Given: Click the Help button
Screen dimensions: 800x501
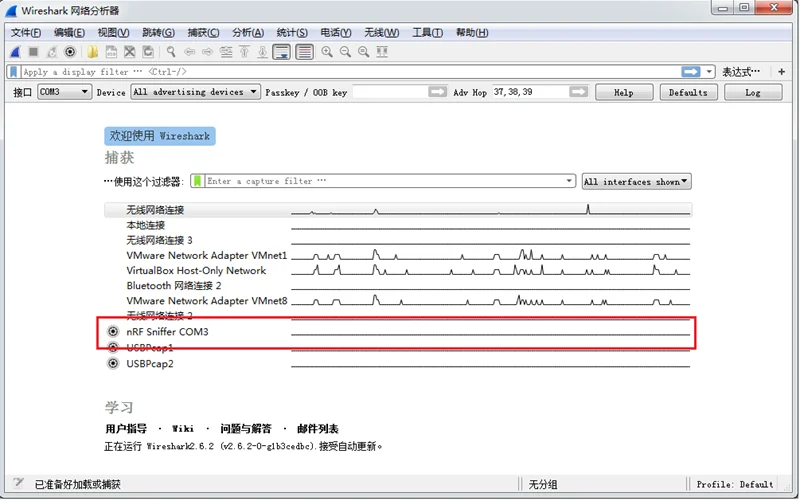Looking at the screenshot, I should pos(624,92).
